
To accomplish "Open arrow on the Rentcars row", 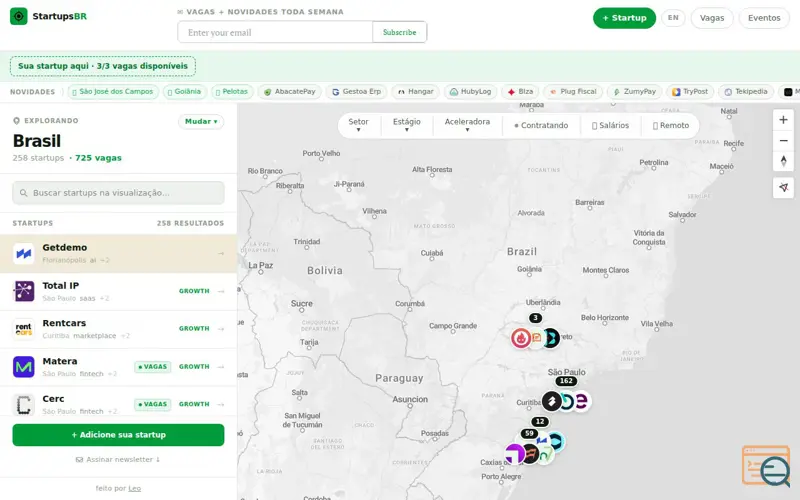I will pyautogui.click(x=221, y=329).
